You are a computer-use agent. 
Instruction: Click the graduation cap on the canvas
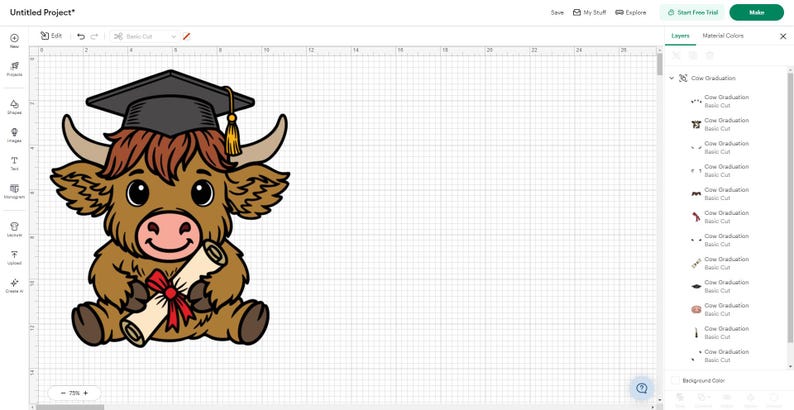(x=170, y=104)
